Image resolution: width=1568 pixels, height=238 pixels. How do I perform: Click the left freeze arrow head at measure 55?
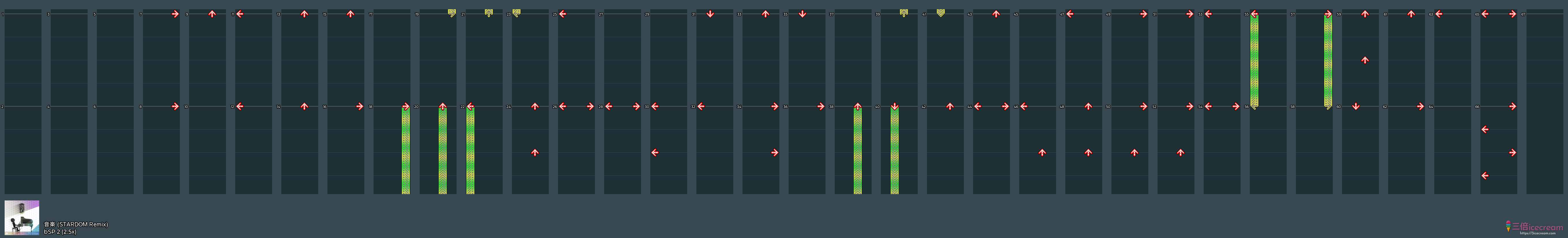click(1254, 14)
